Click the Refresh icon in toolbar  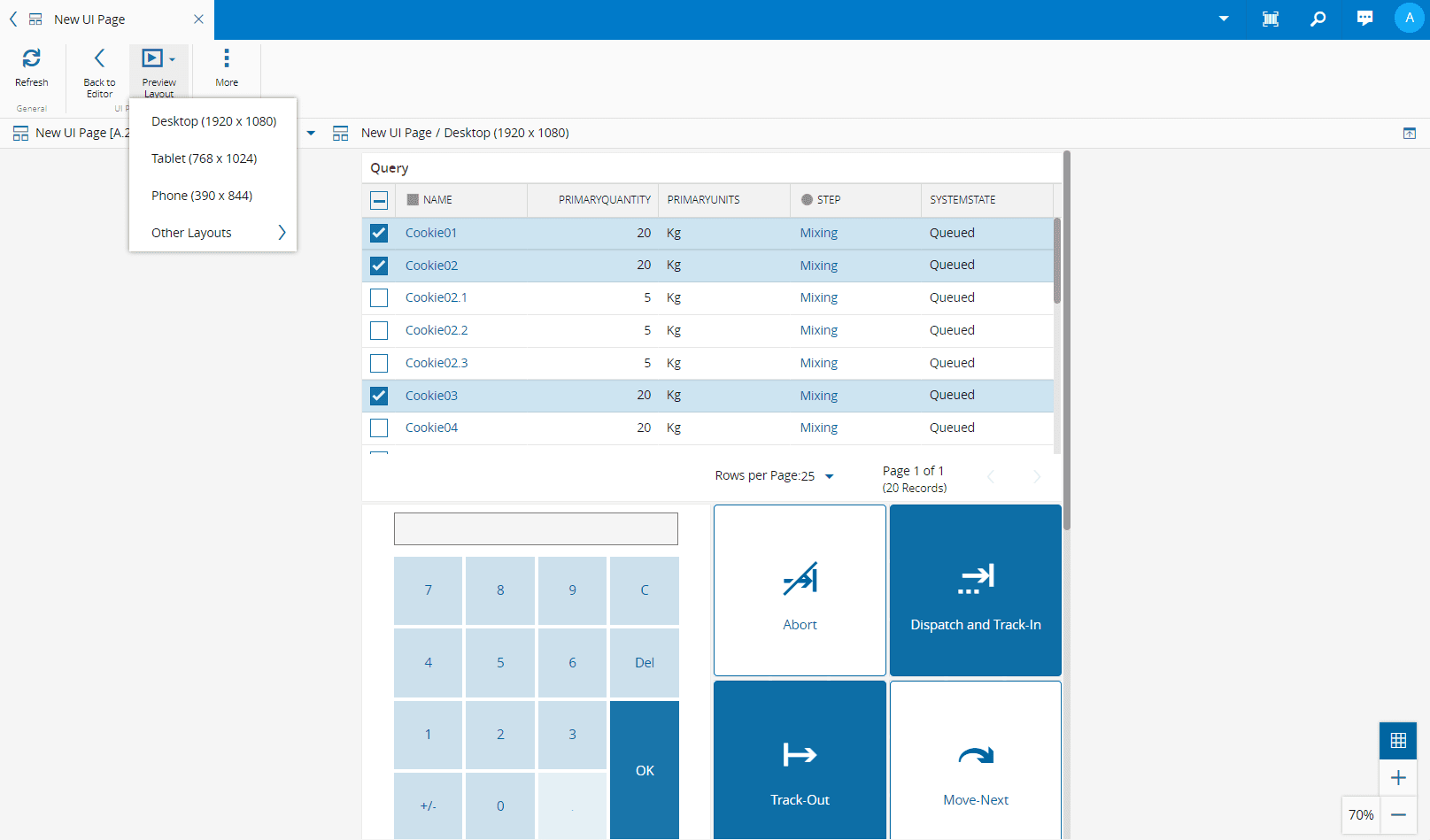31,59
